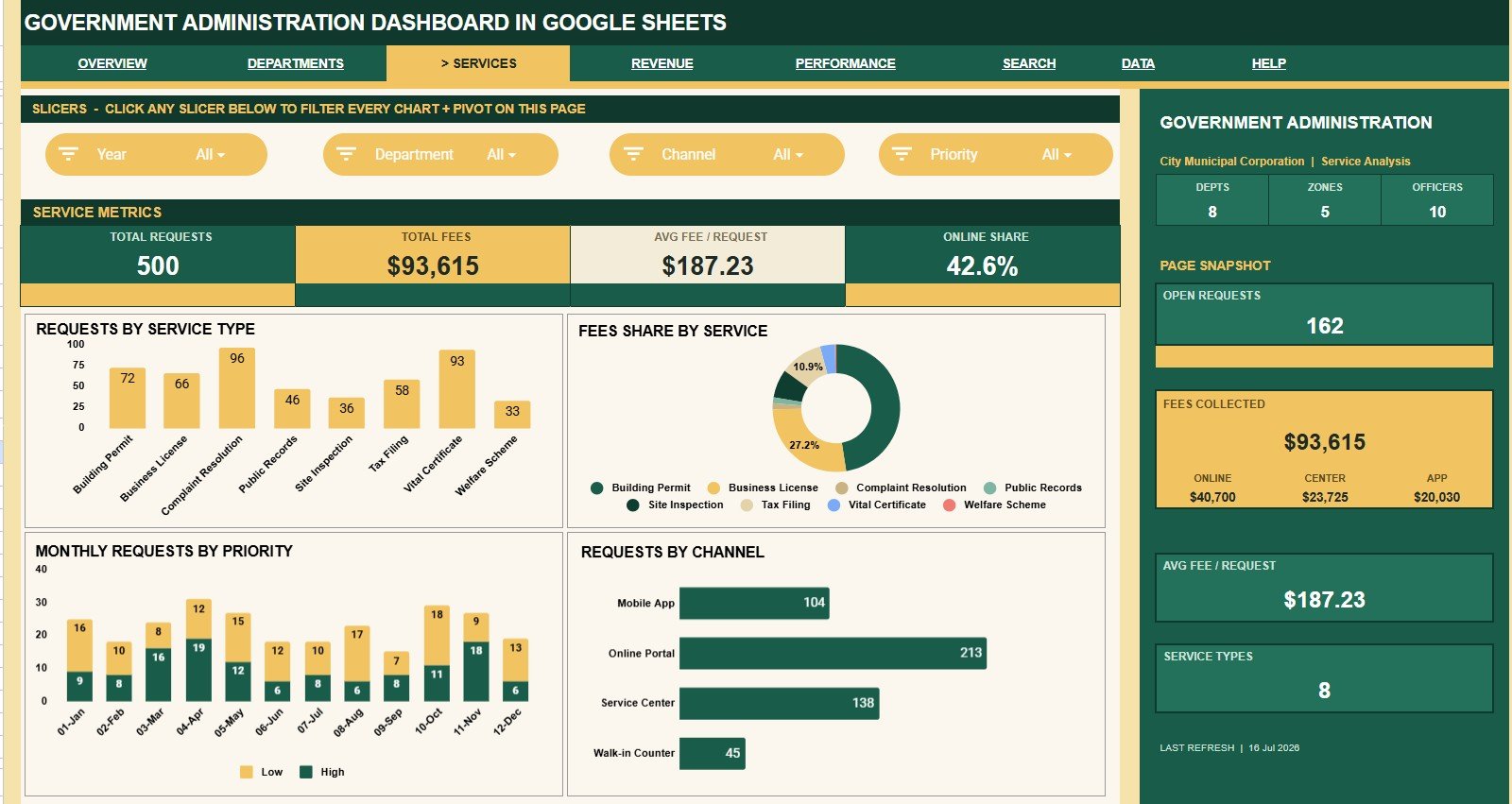This screenshot has height=804, width=1512.
Task: Click the 10-Oct stacked bar in the monthly chart
Action: [x=437, y=653]
